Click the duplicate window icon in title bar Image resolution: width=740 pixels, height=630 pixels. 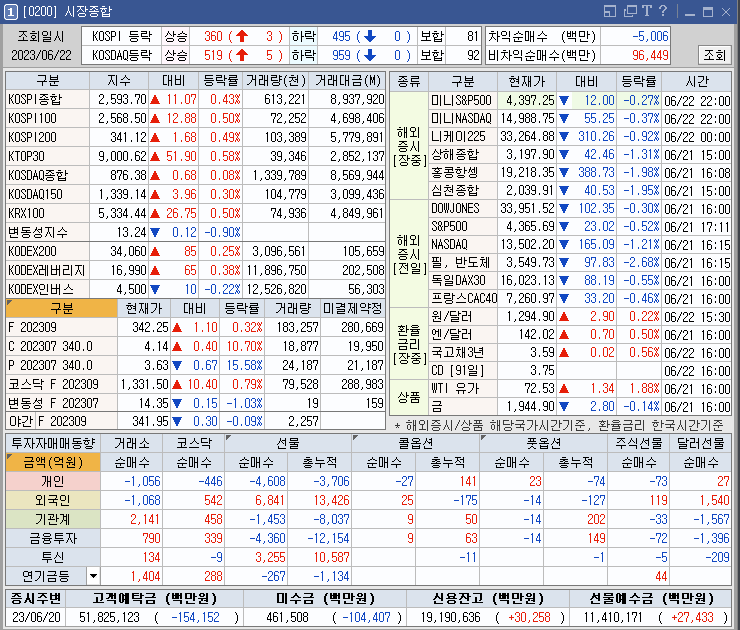[630, 11]
